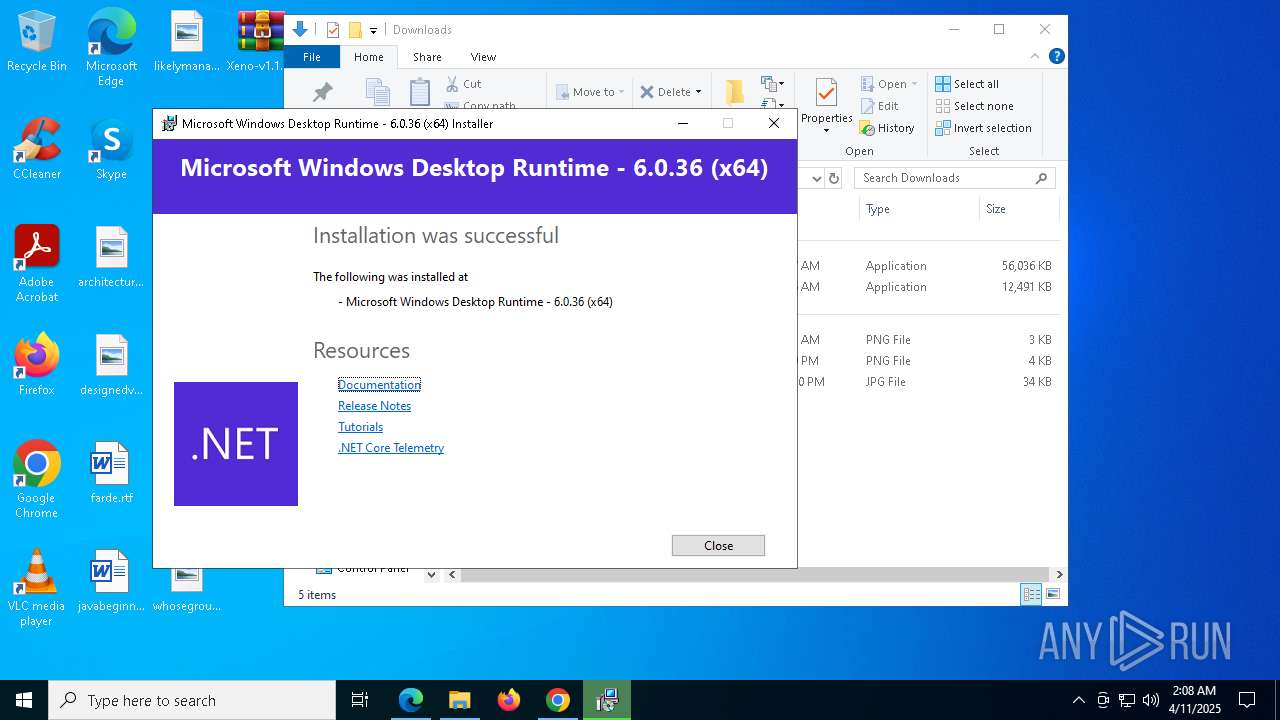
Task: Select the CCleaner desktop icon
Action: coord(37,149)
